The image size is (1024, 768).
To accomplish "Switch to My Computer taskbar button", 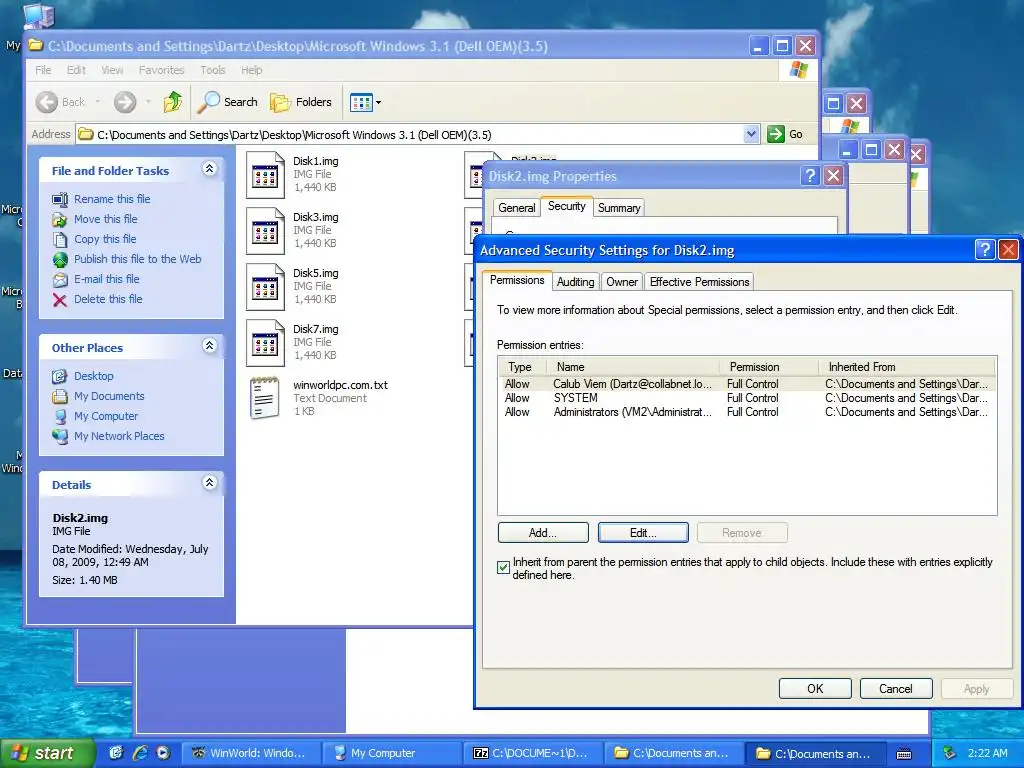I will pyautogui.click(x=392, y=753).
